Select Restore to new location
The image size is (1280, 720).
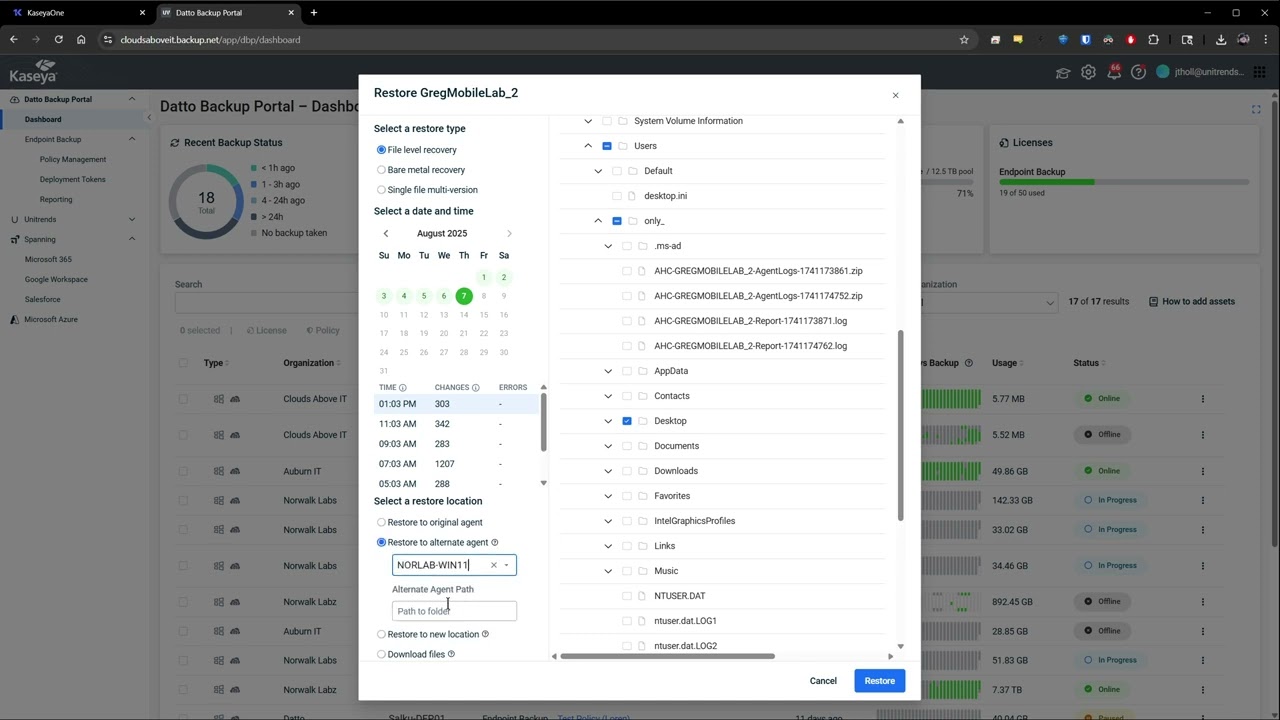coord(381,634)
